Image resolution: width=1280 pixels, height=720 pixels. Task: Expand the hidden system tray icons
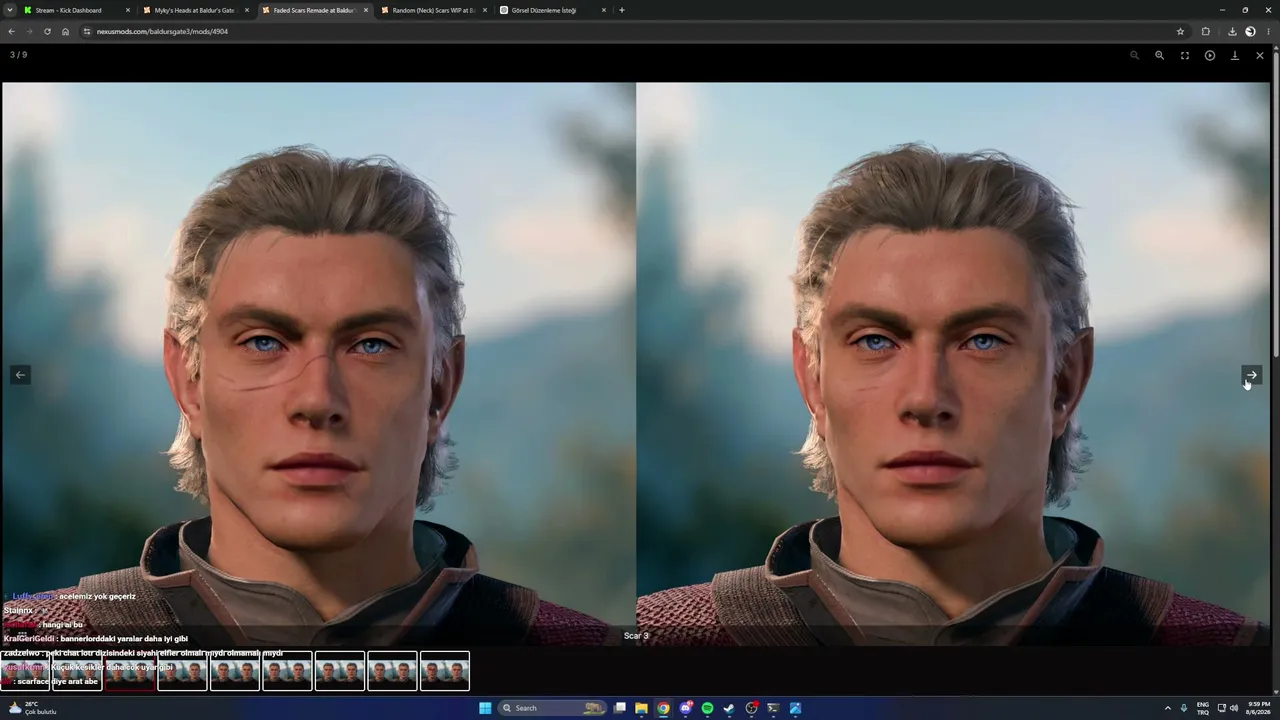(1167, 708)
